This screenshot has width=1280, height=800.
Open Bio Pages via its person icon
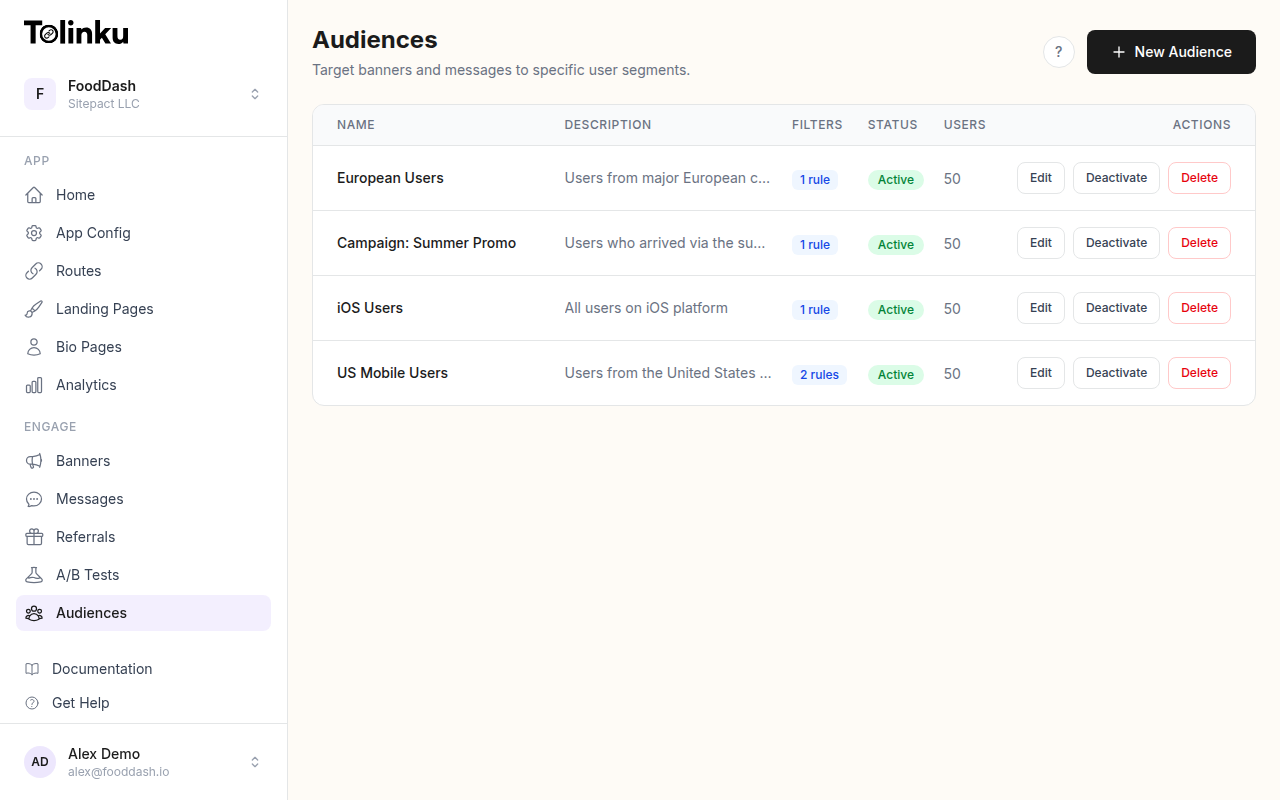[33, 347]
